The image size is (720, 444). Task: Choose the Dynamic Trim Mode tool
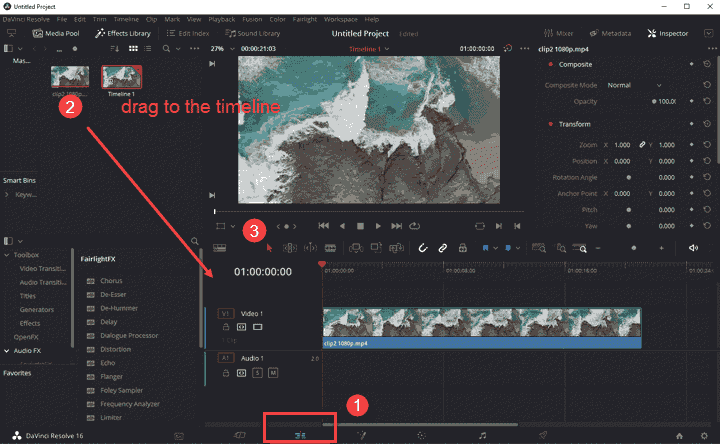pos(310,248)
